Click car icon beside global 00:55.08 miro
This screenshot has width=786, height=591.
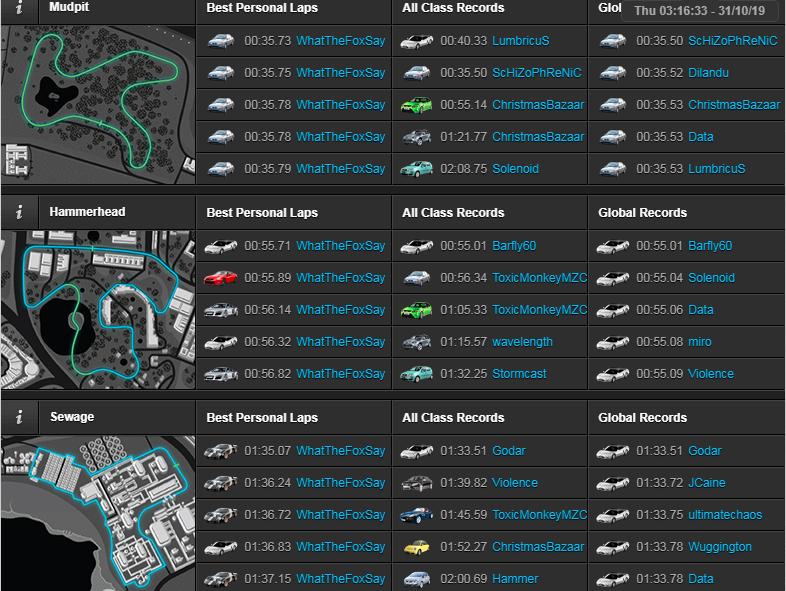click(613, 342)
